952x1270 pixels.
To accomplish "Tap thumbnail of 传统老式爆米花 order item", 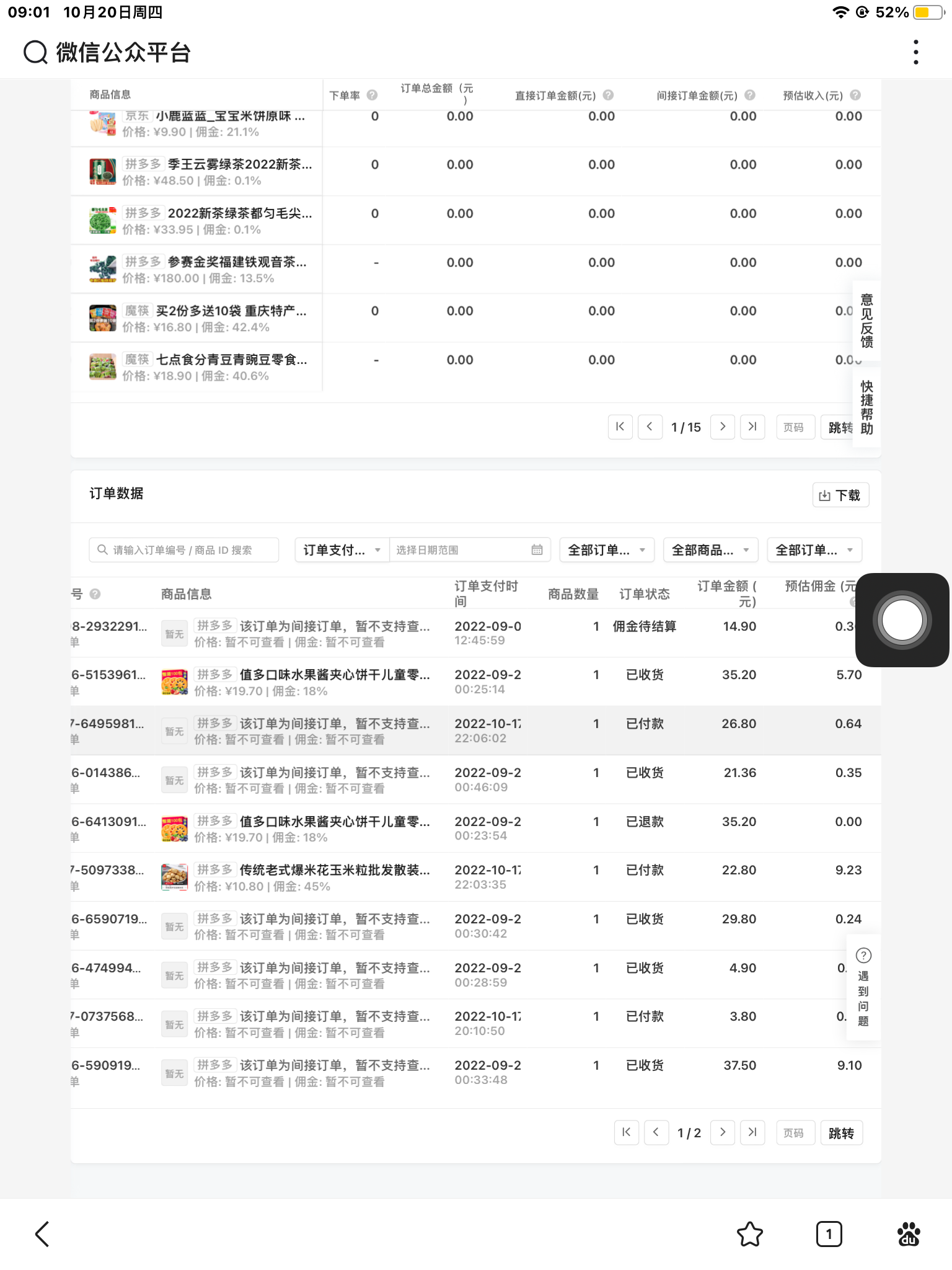I will pyautogui.click(x=174, y=877).
